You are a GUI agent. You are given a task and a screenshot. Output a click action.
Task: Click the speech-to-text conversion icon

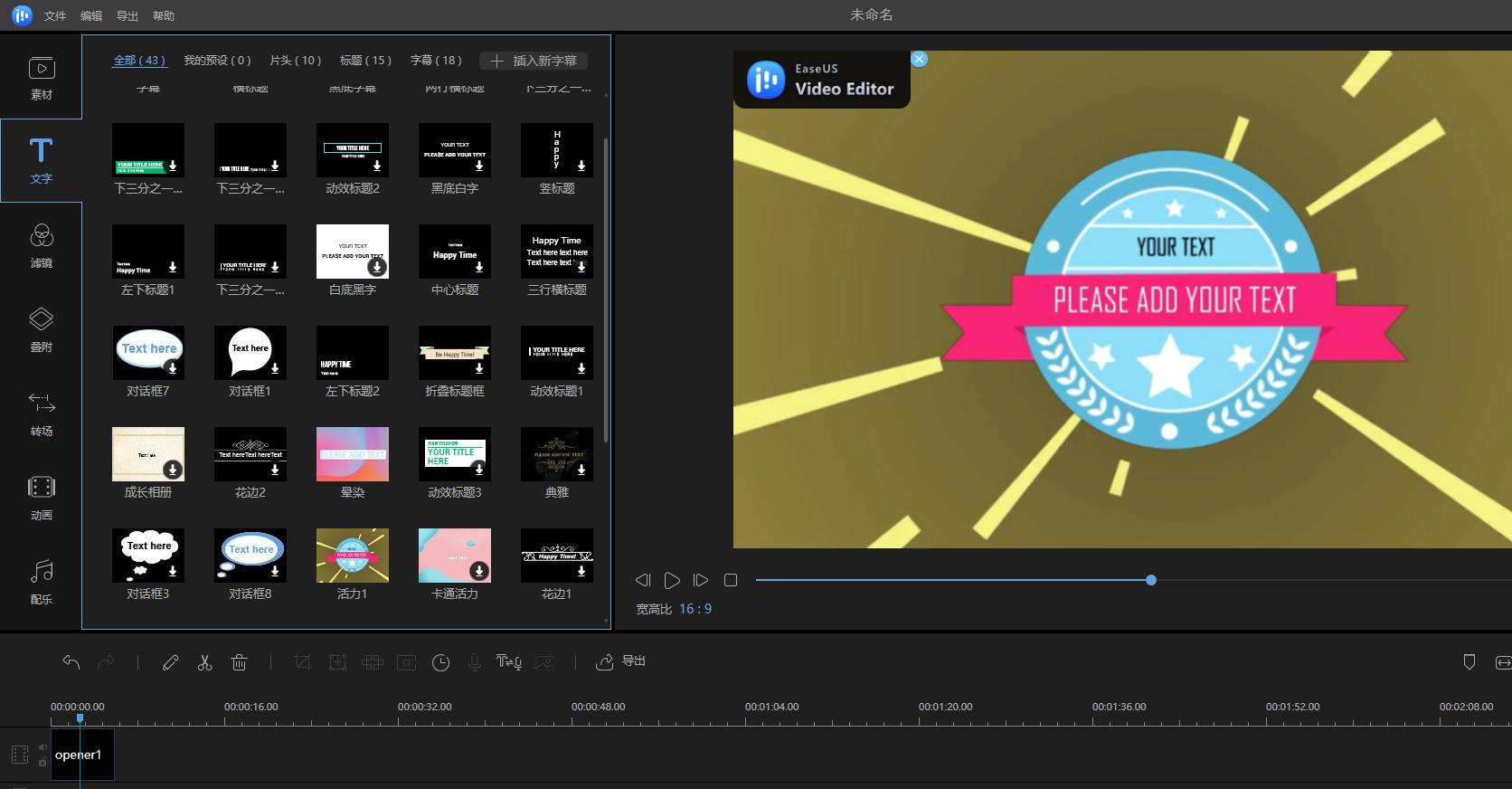tap(509, 662)
